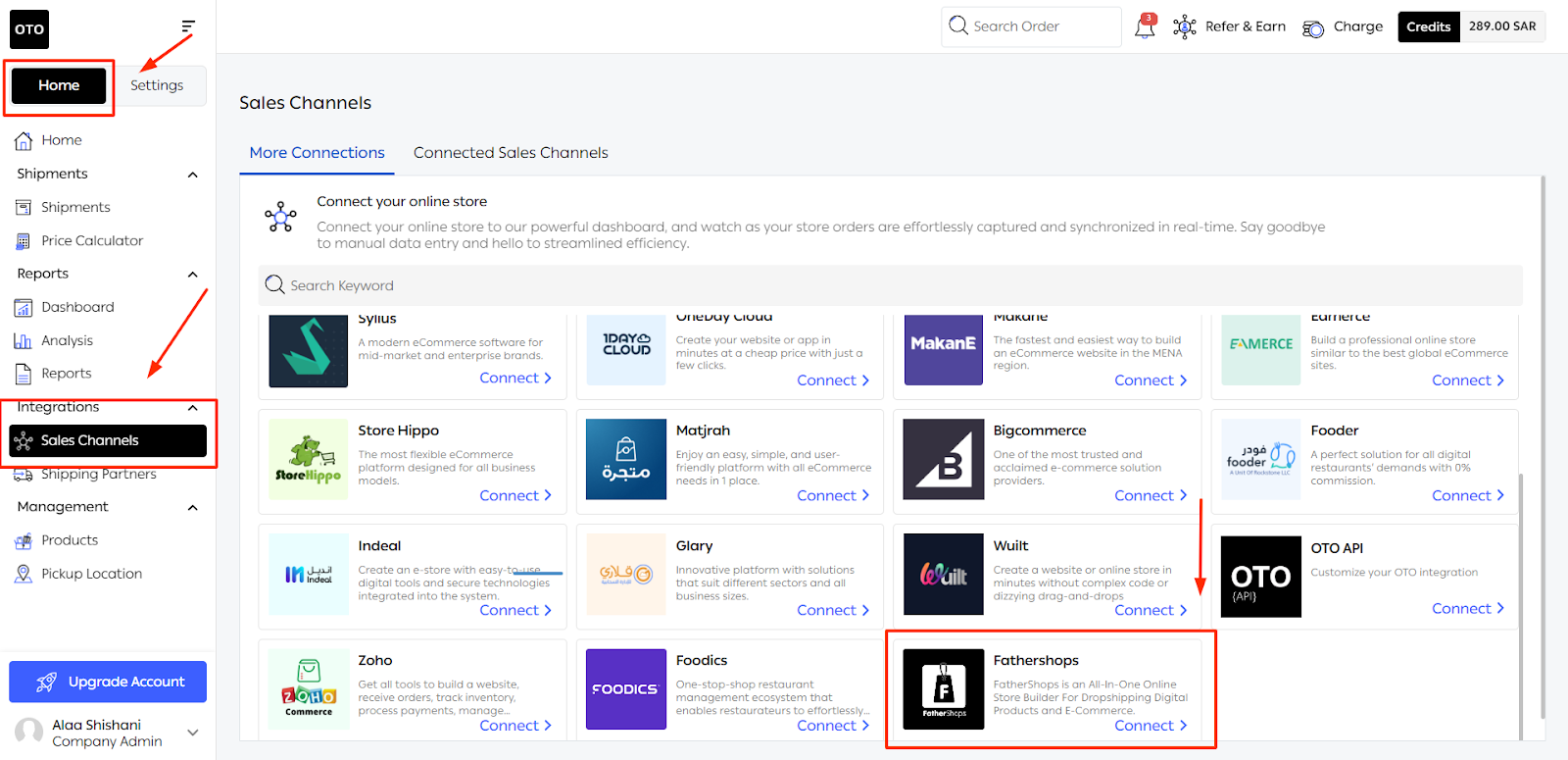Expand the Alaa Shishani account menu
Image resolution: width=1568 pixels, height=760 pixels.
tap(193, 733)
